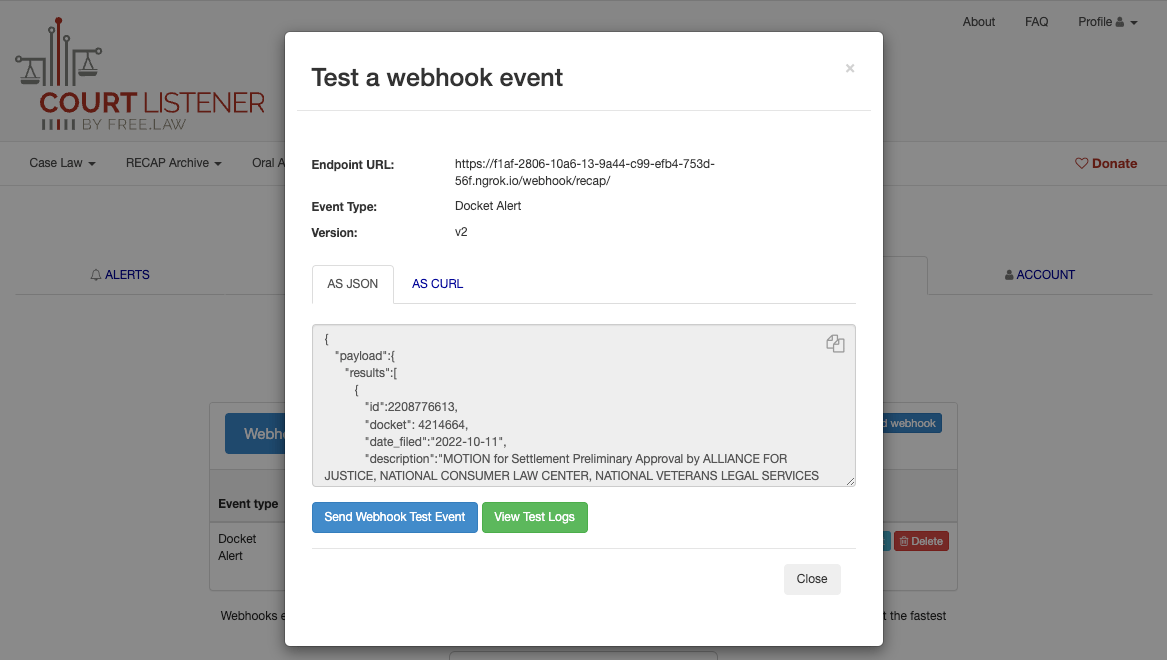Open the ACCOUNT tab

pos(1040,274)
